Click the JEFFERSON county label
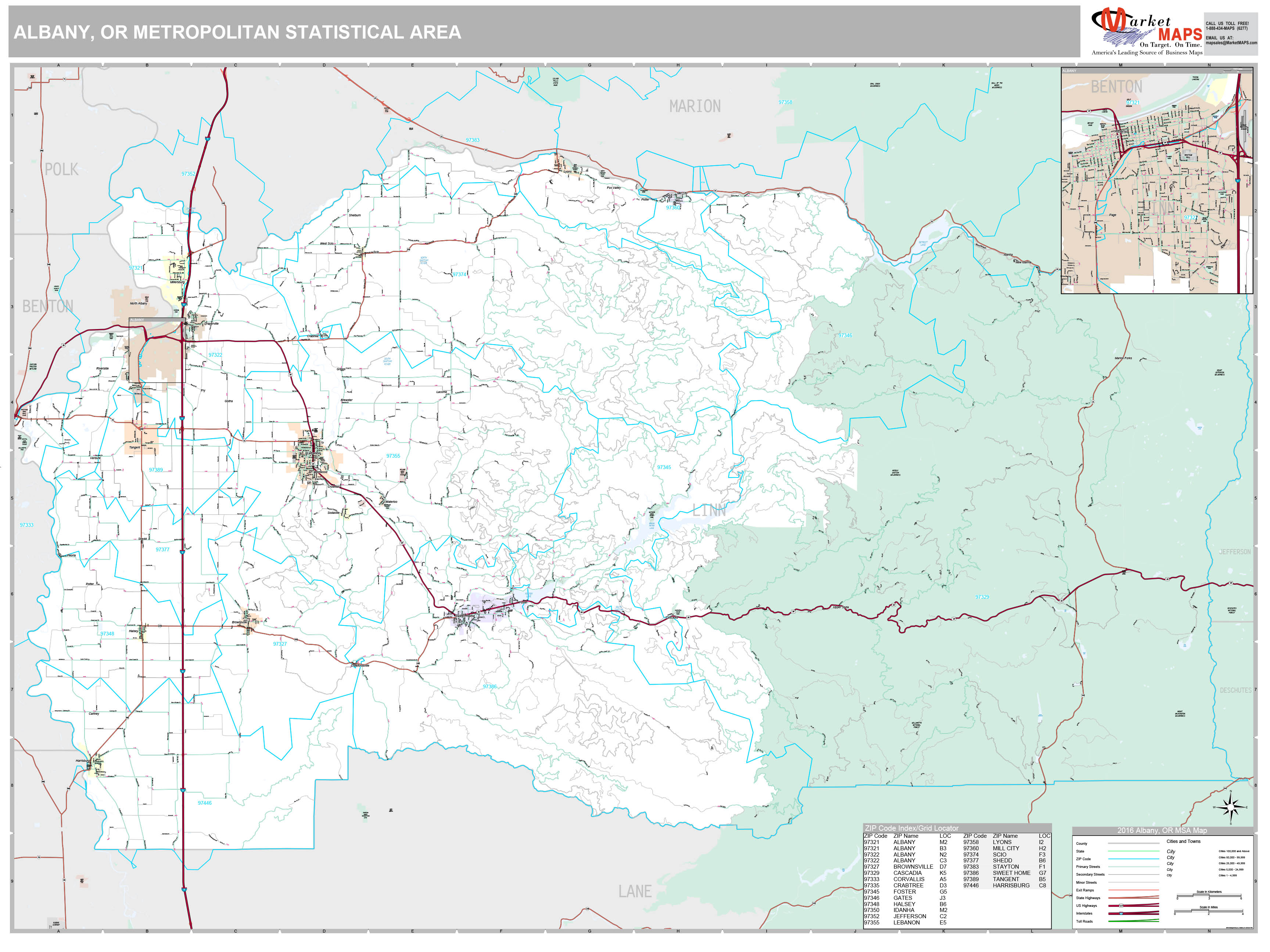 coord(1234,551)
